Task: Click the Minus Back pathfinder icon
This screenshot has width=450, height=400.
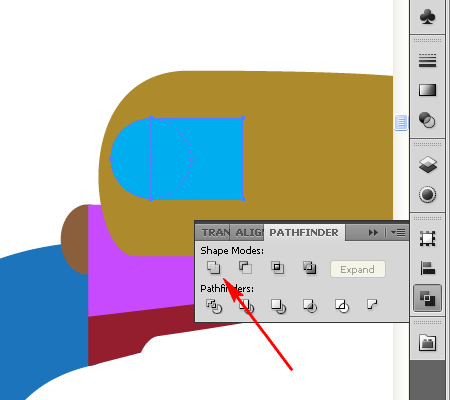Action: coord(372,304)
